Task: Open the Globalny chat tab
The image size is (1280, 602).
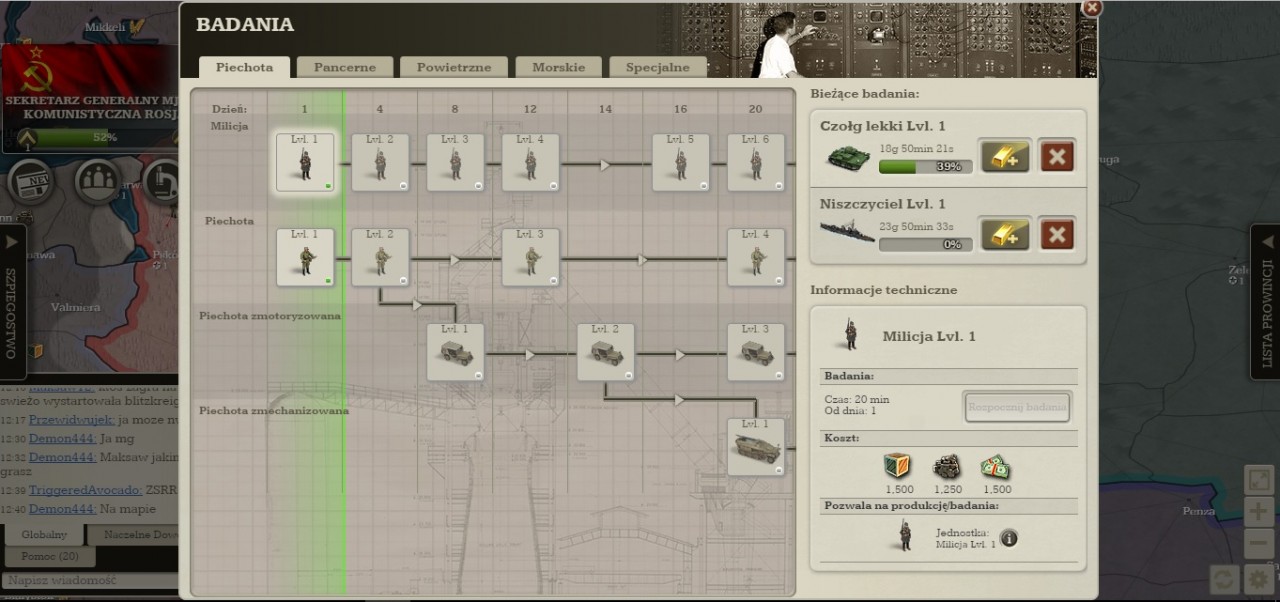Action: (45, 534)
